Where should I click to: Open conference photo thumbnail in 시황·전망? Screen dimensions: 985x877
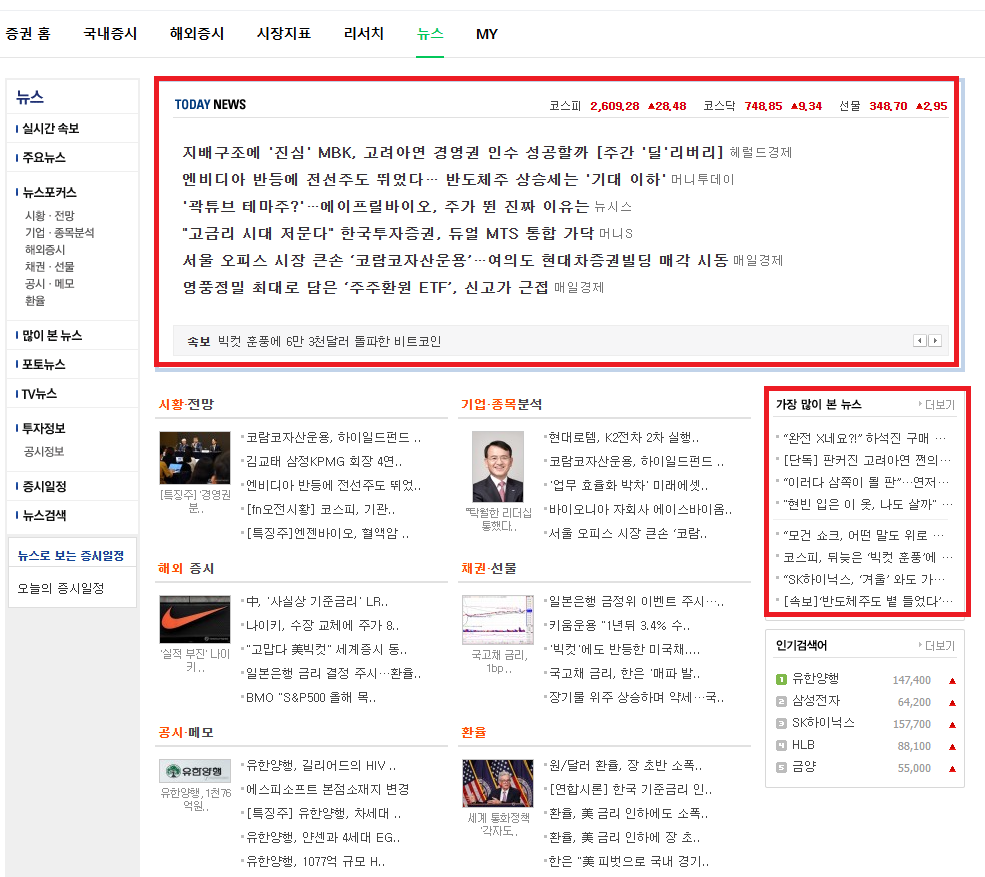[x=195, y=457]
